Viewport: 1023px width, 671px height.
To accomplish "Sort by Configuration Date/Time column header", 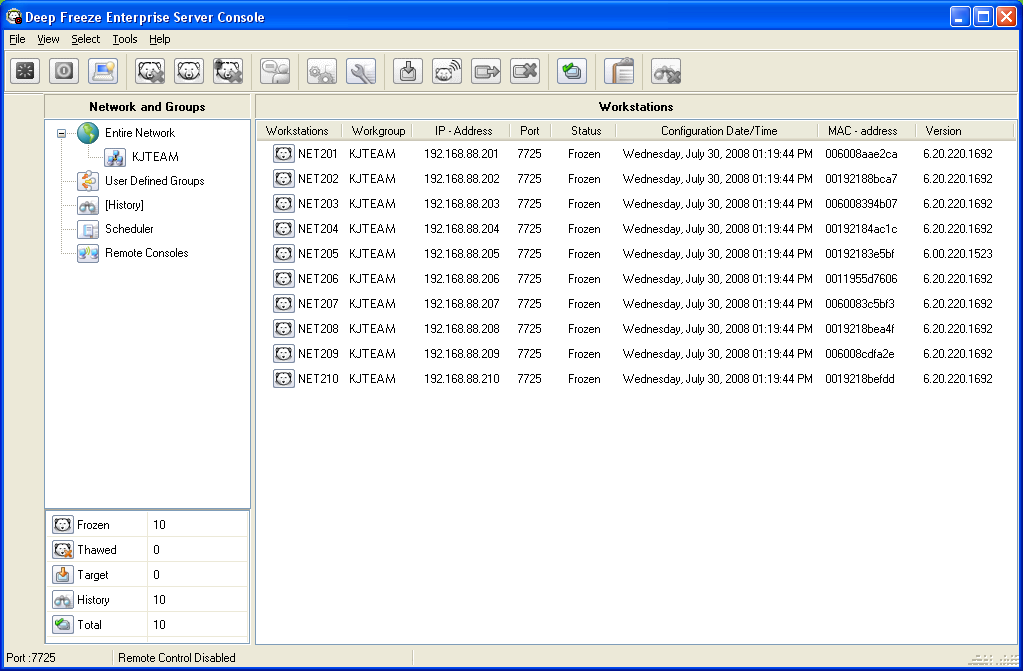I will point(719,131).
